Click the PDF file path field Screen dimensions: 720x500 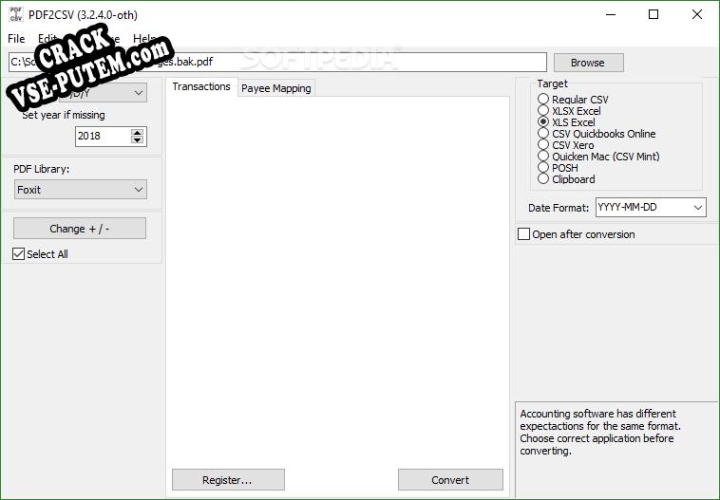point(277,62)
